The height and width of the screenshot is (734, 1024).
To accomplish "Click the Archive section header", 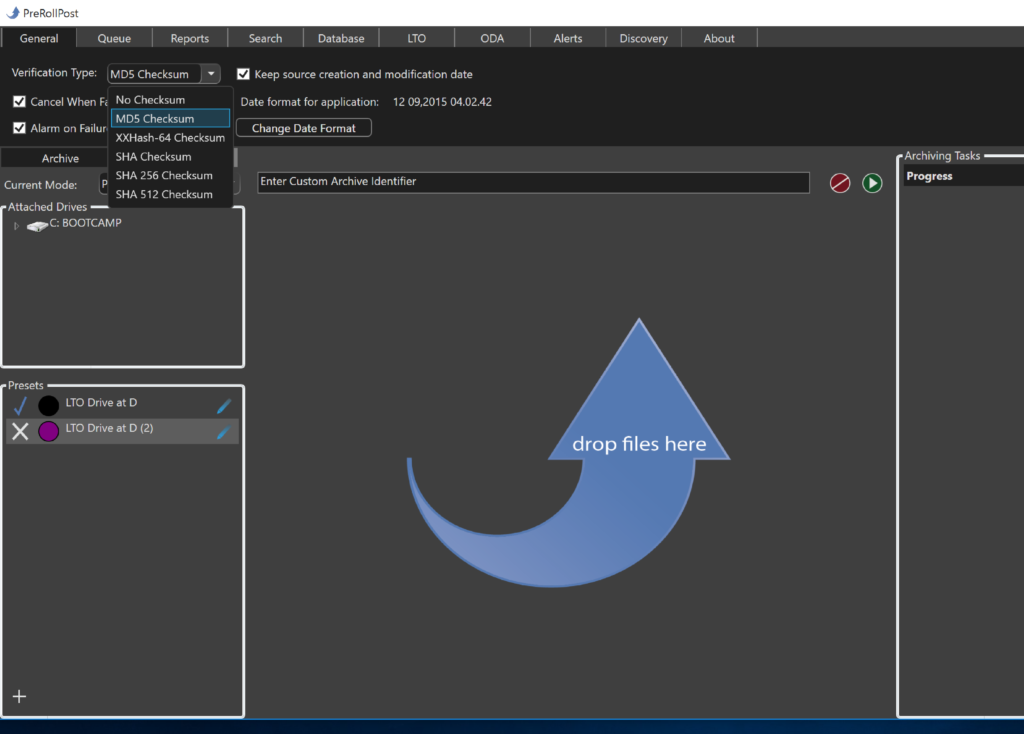I will [x=60, y=157].
